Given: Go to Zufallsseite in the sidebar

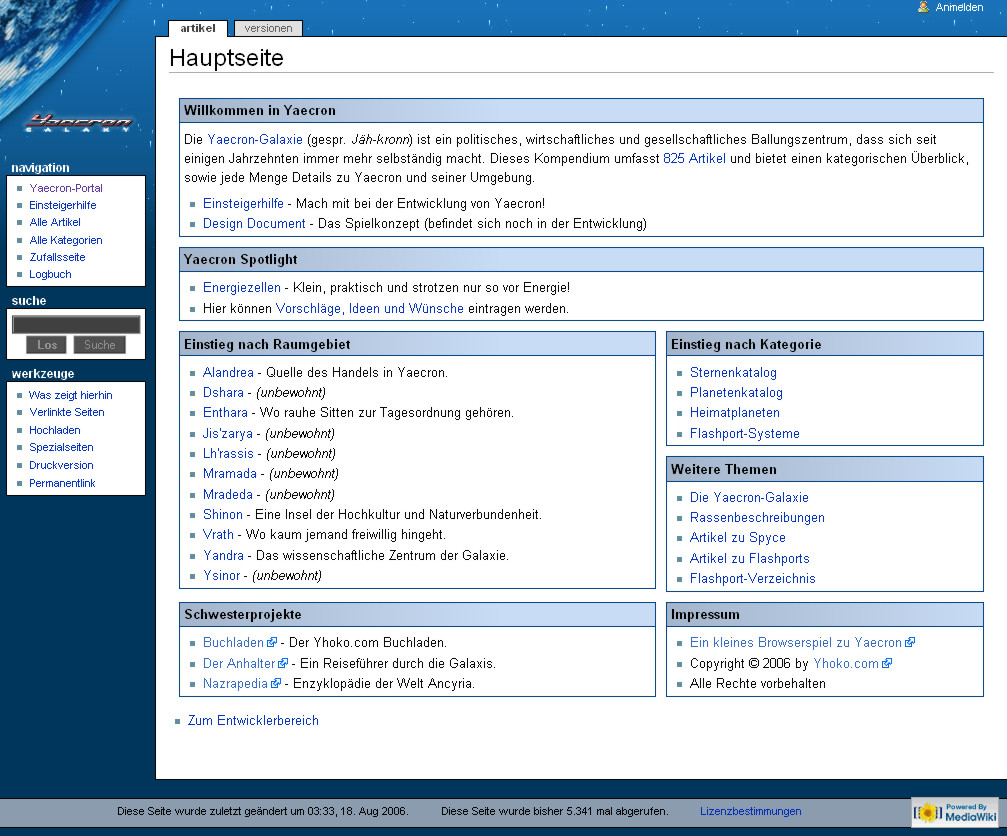Looking at the screenshot, I should 57,257.
